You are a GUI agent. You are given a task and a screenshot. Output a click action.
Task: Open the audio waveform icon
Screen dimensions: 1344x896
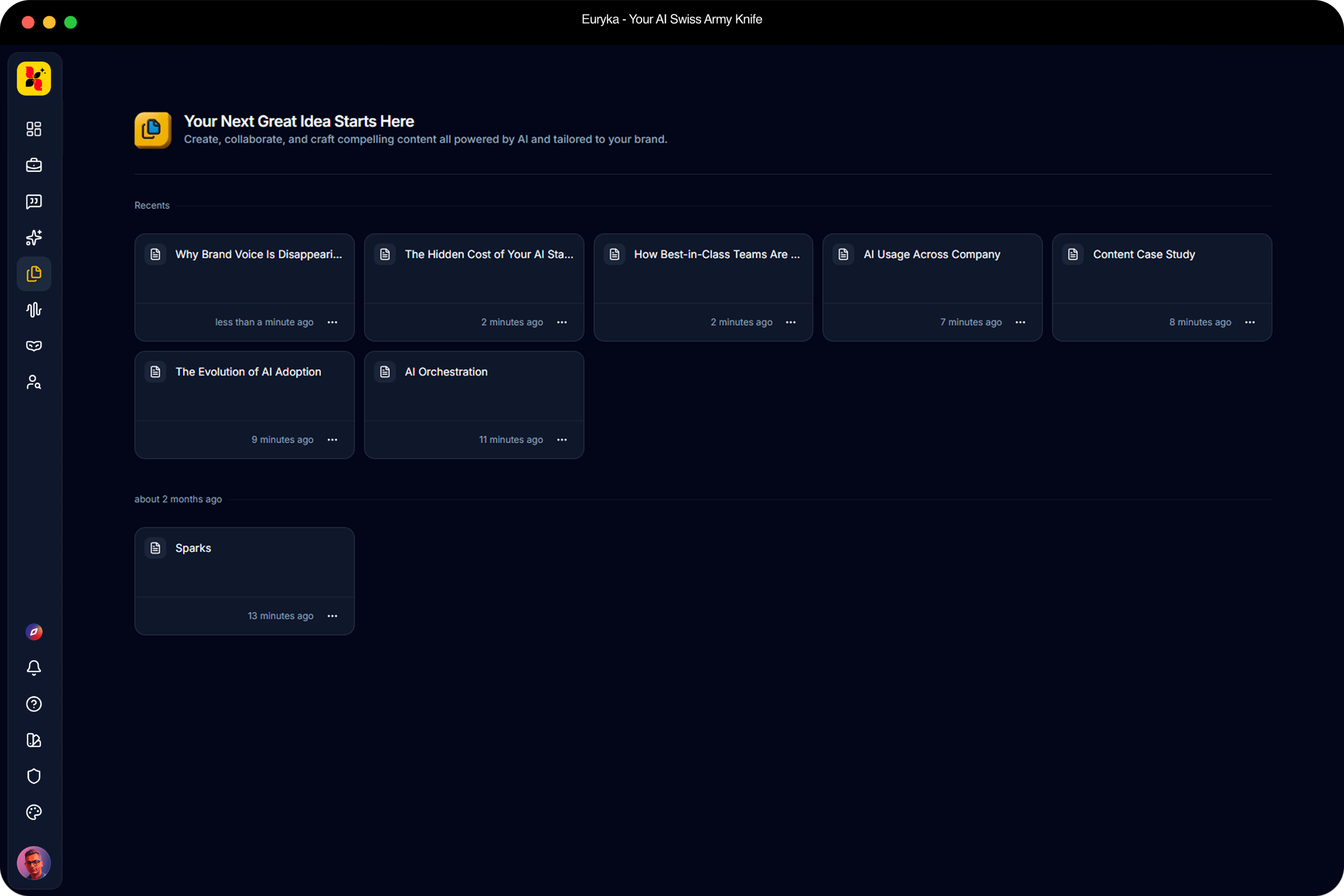coord(34,310)
